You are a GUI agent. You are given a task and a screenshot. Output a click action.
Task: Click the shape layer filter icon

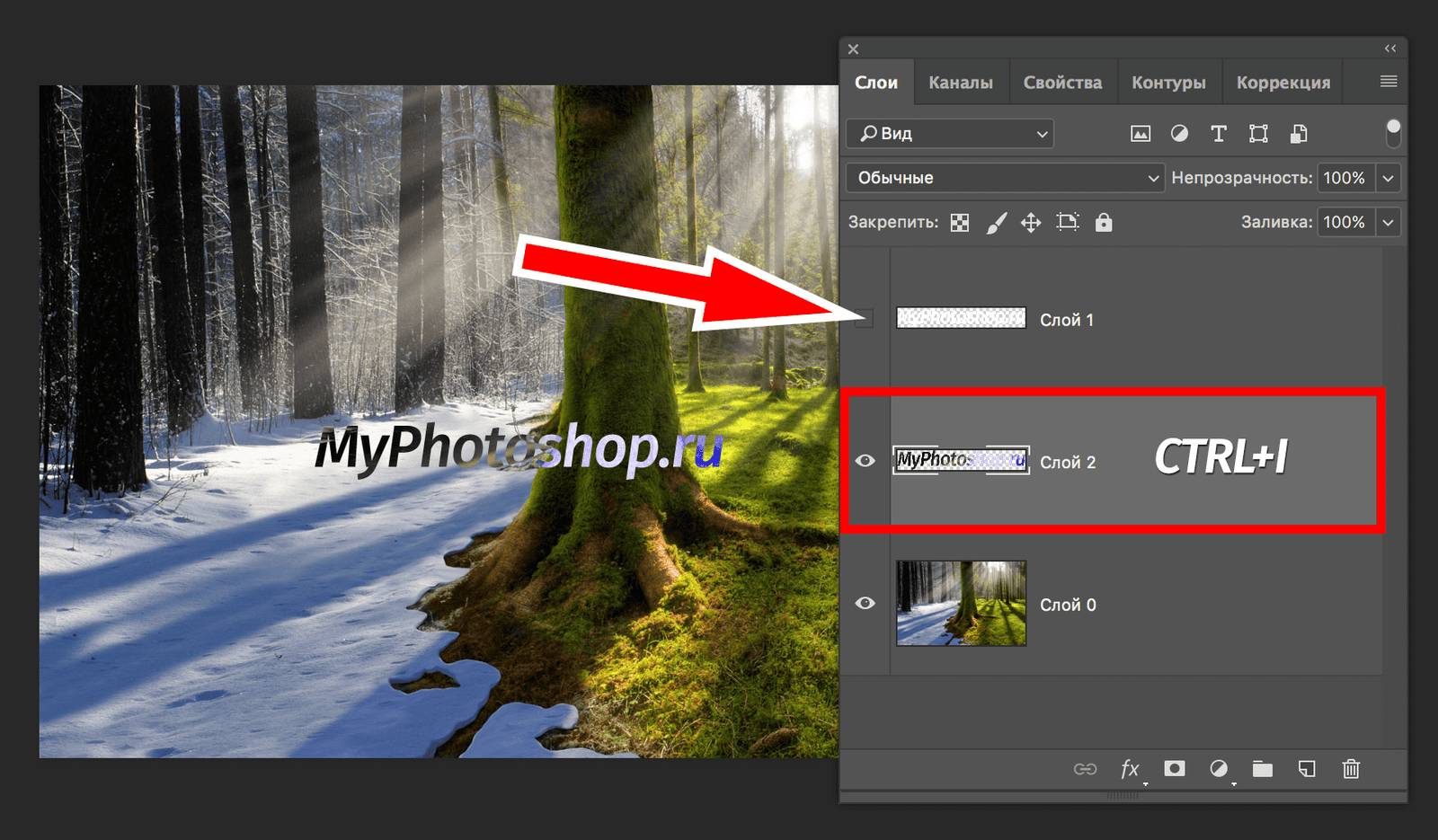coord(1258,134)
